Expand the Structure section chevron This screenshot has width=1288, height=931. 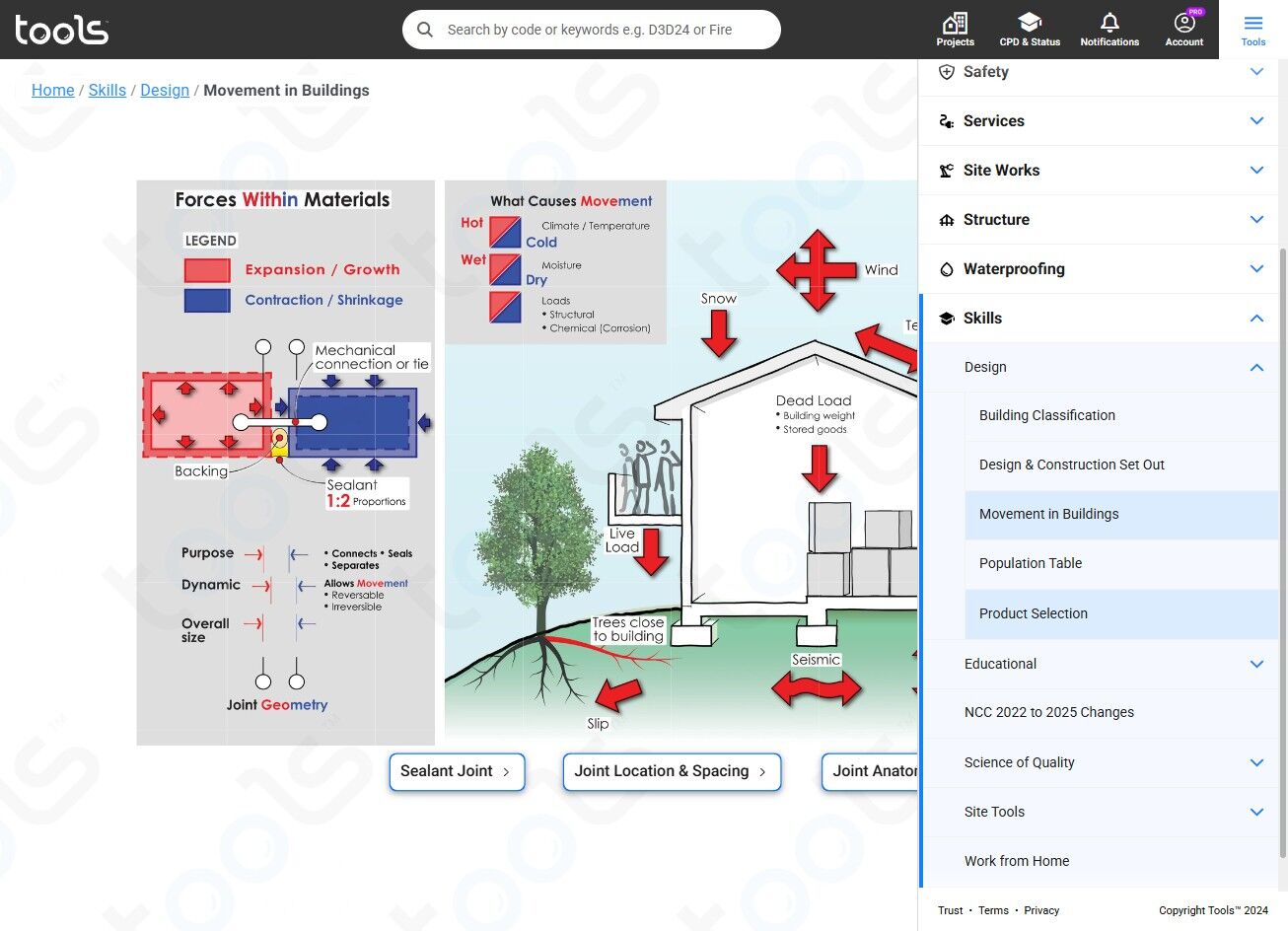click(x=1256, y=220)
